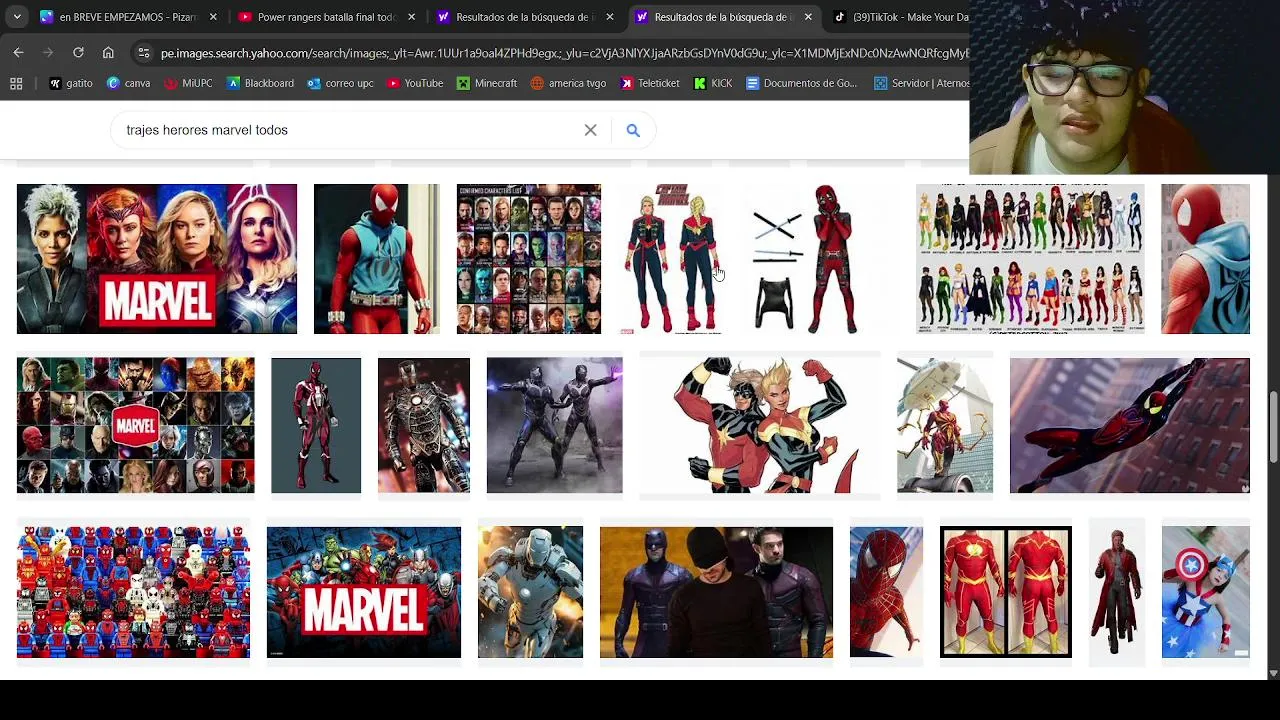This screenshot has height=720, width=1280.
Task: Click the scrollbar down arrow
Action: (x=1273, y=674)
